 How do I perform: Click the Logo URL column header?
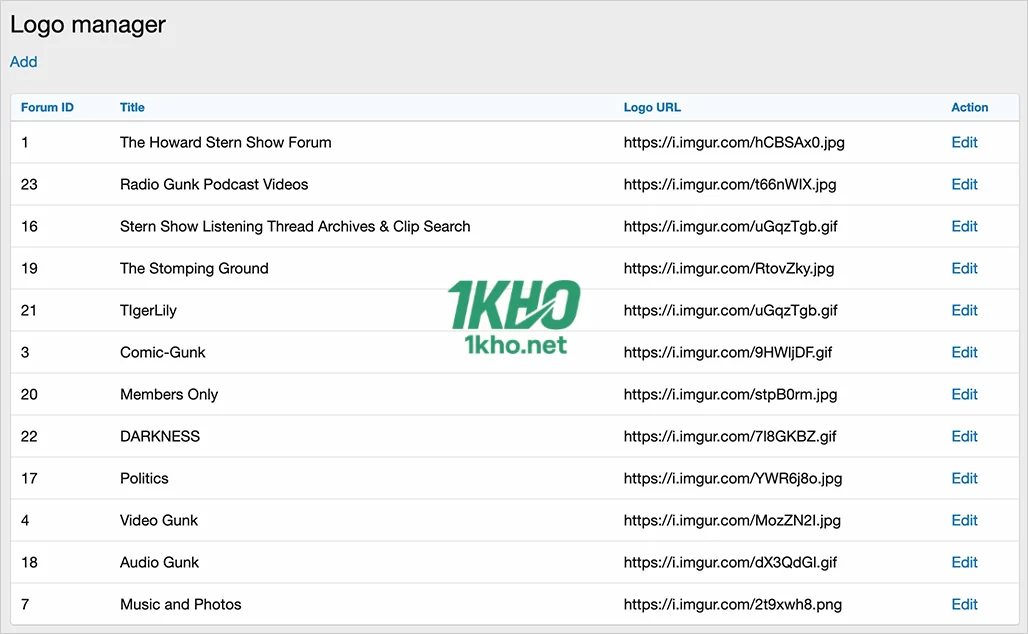(x=652, y=107)
